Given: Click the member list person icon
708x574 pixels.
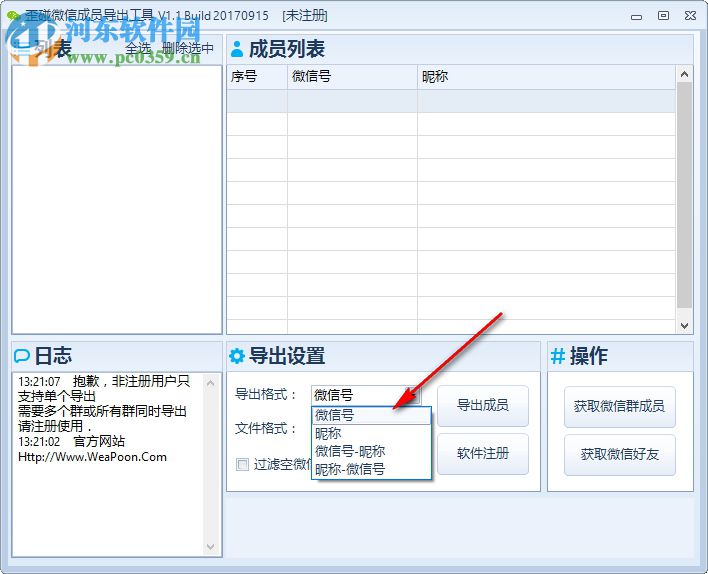Looking at the screenshot, I should (237, 49).
